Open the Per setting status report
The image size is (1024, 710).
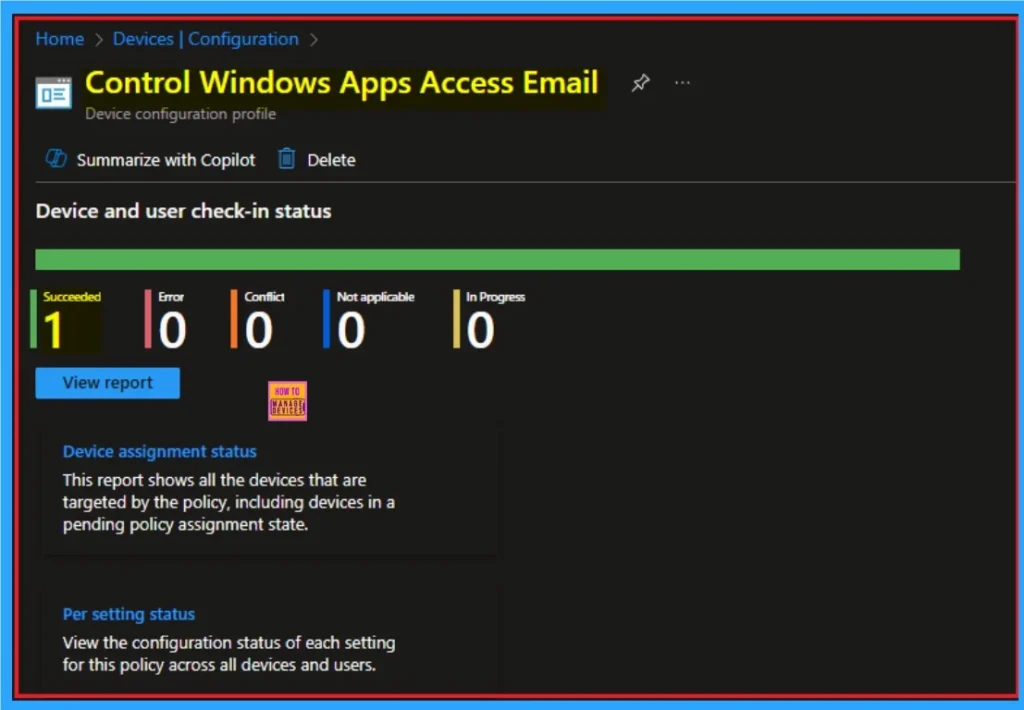tap(128, 614)
